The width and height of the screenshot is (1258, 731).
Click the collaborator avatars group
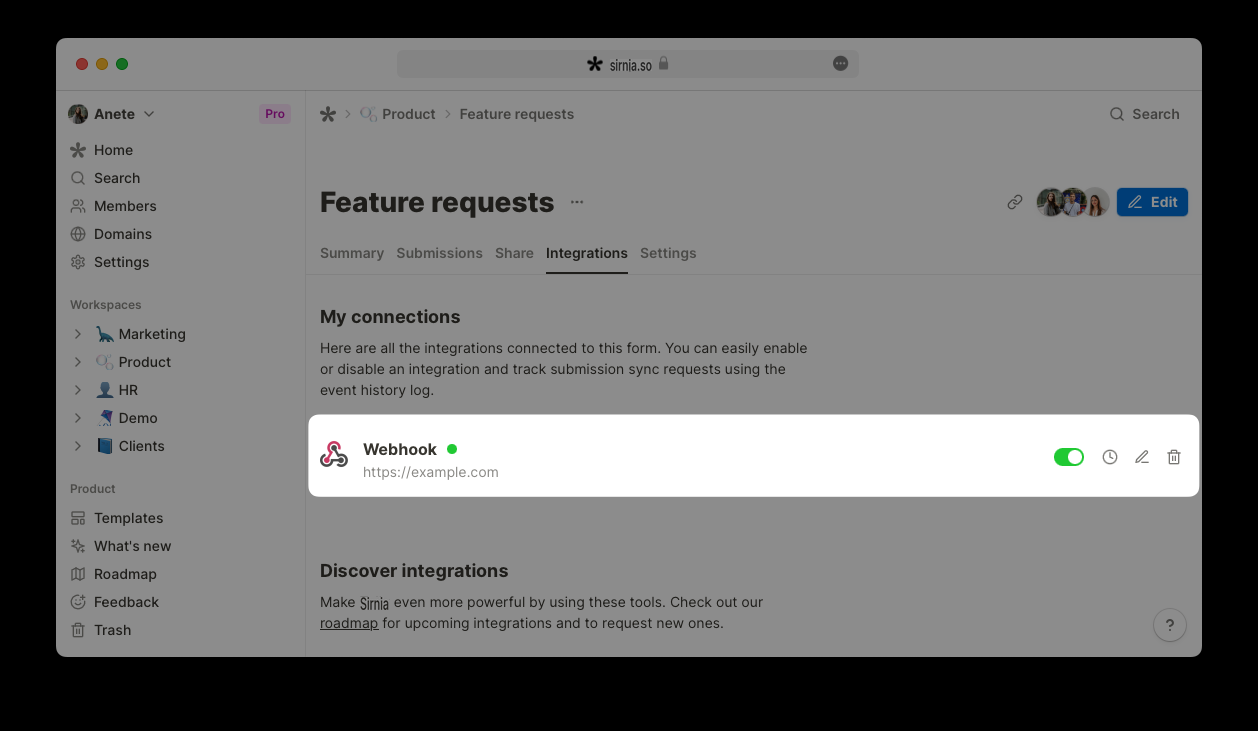click(x=1073, y=202)
